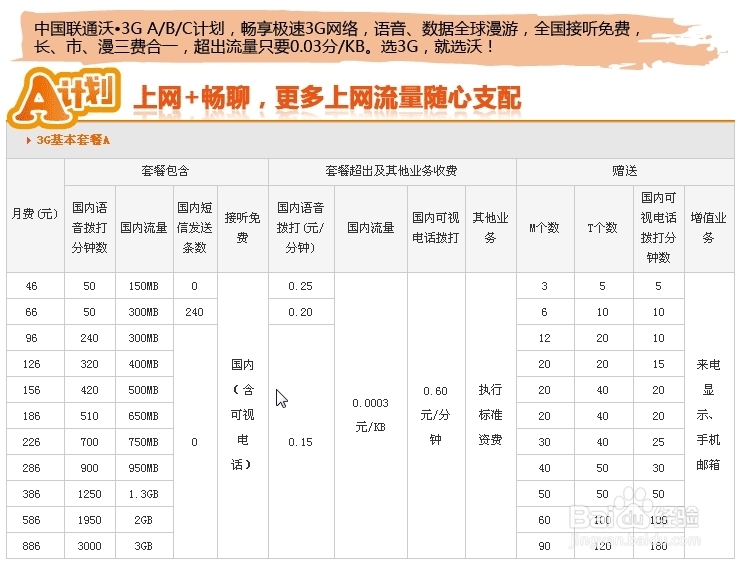Click the 700 voice minutes cell
742x566 pixels.
point(90,442)
